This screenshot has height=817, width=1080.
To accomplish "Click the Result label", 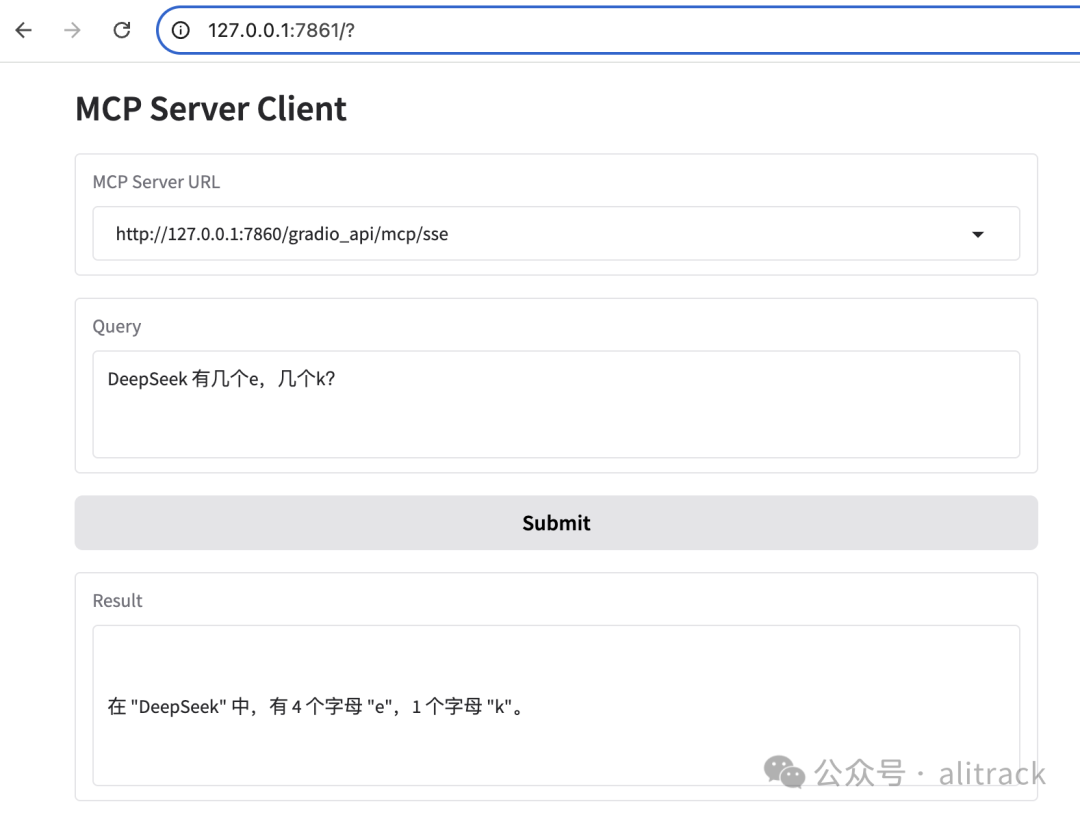I will (x=118, y=601).
